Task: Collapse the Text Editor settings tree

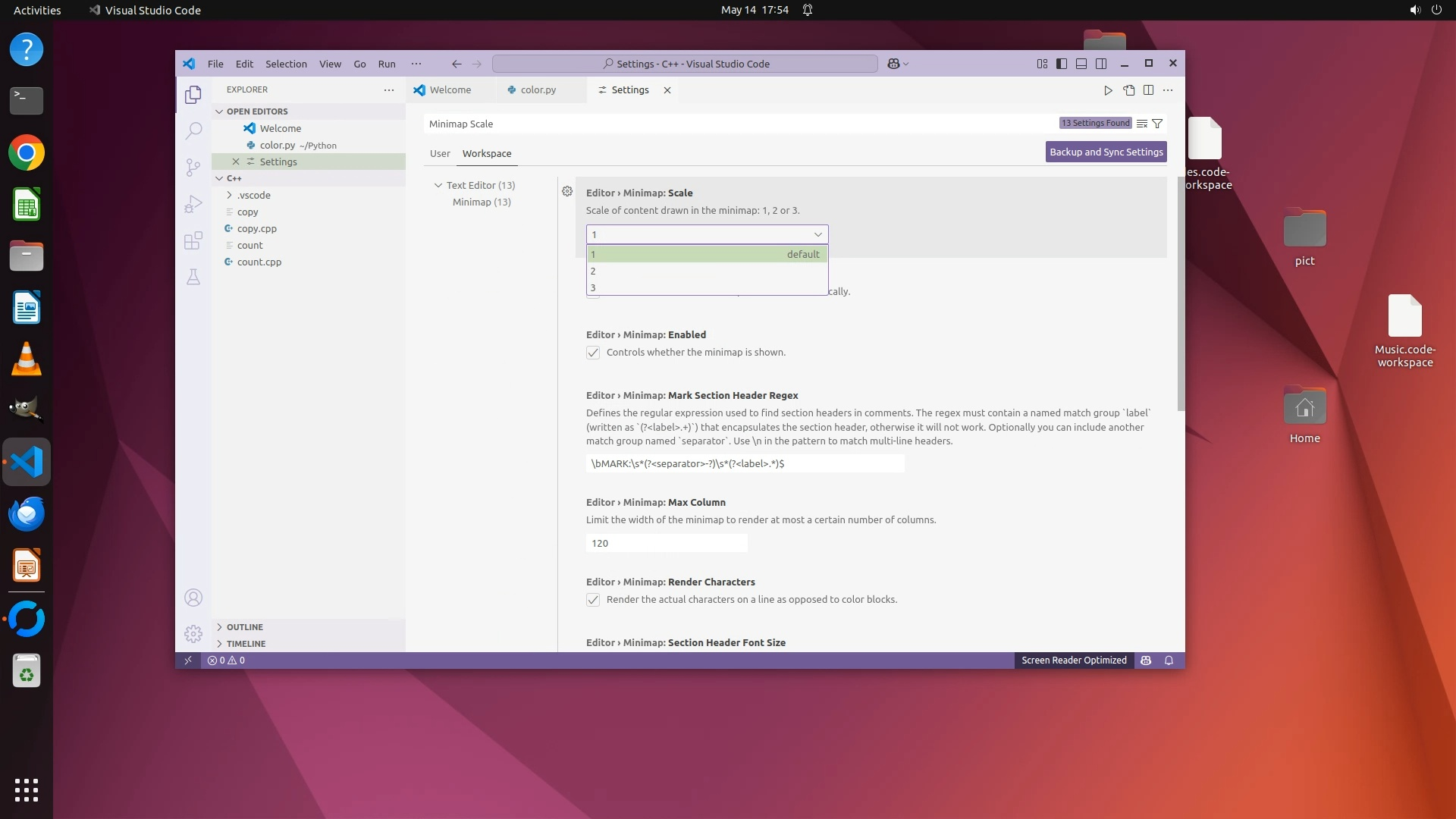Action: click(438, 185)
